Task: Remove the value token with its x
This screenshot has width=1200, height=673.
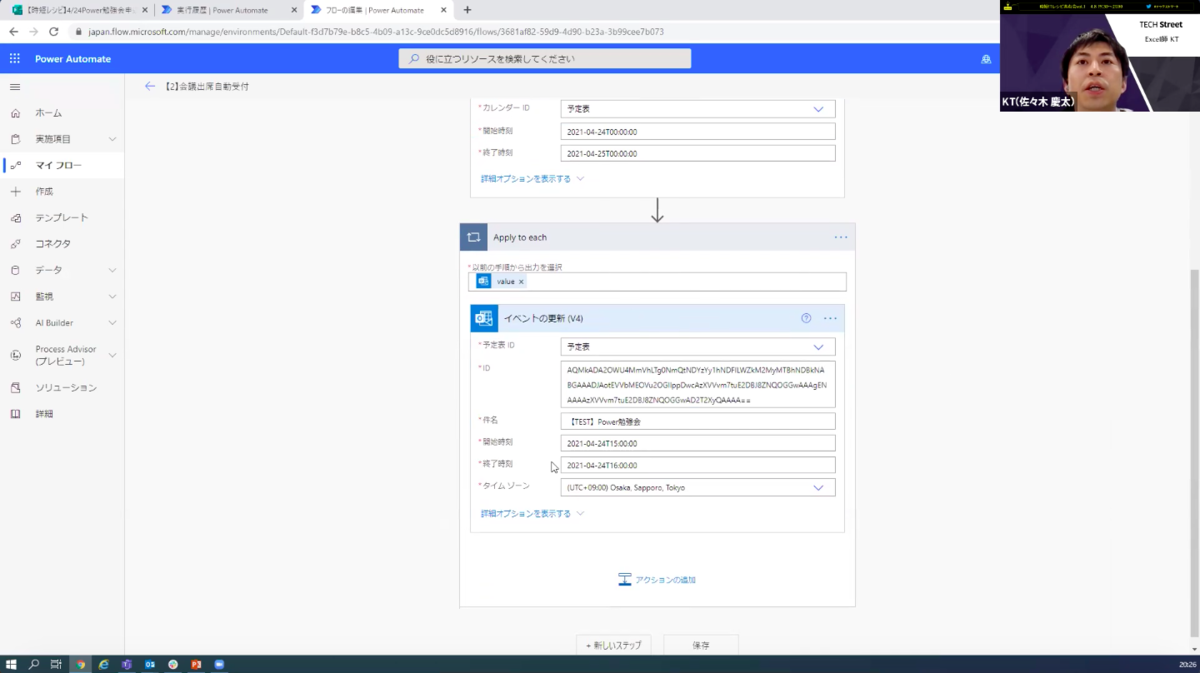Action: (521, 282)
